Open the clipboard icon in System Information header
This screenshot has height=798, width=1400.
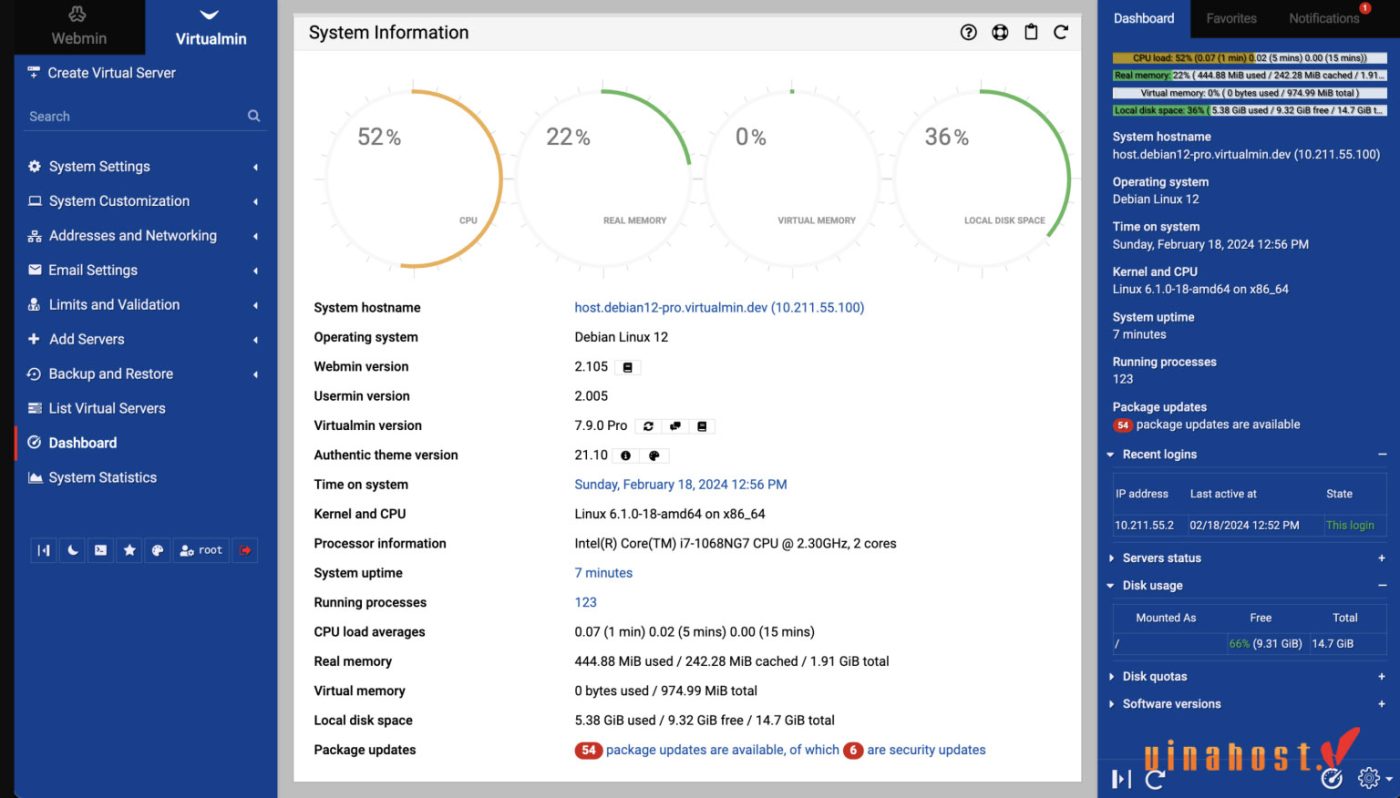coord(1030,32)
